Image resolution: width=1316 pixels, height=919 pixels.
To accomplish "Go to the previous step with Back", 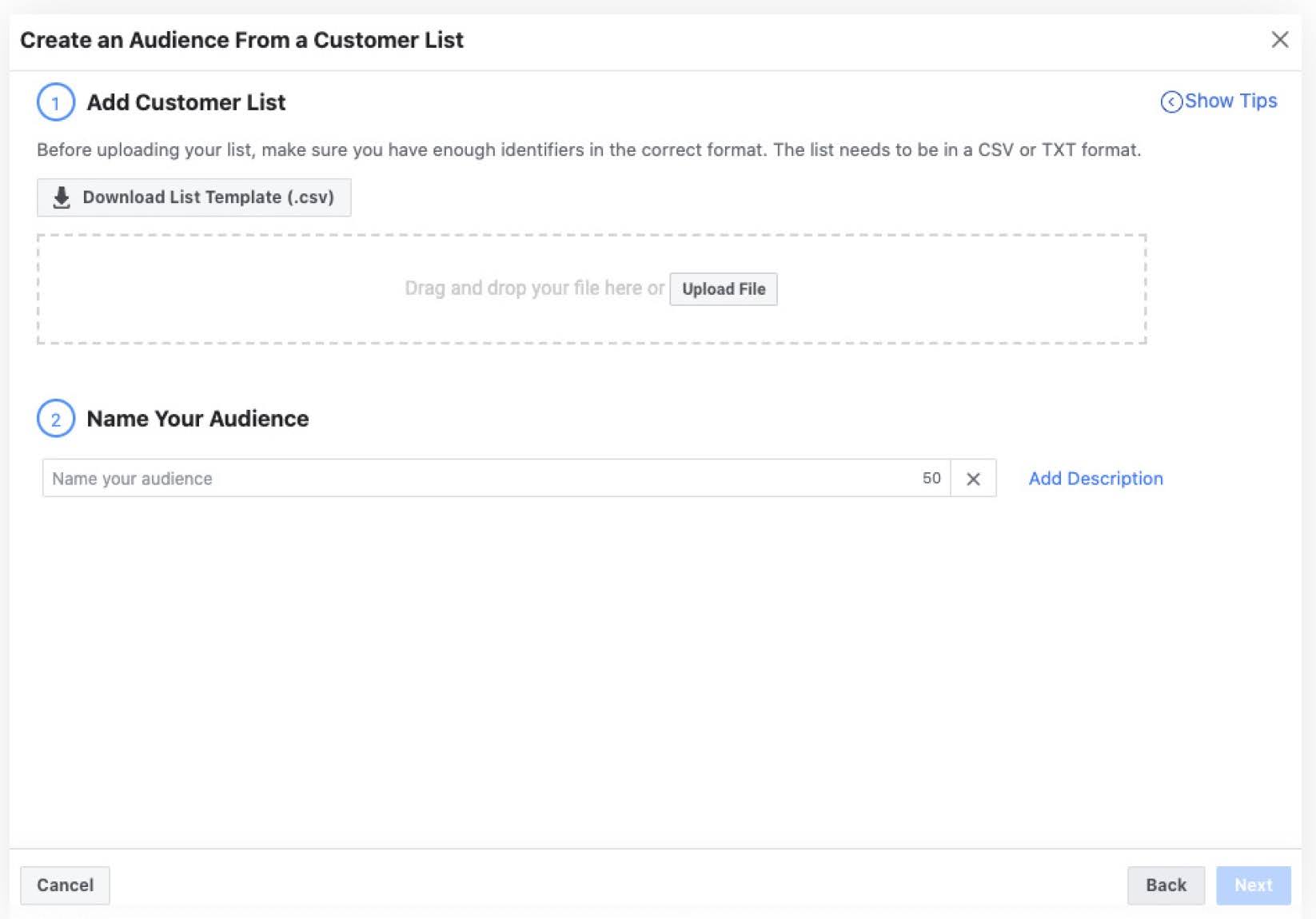I will tap(1166, 885).
